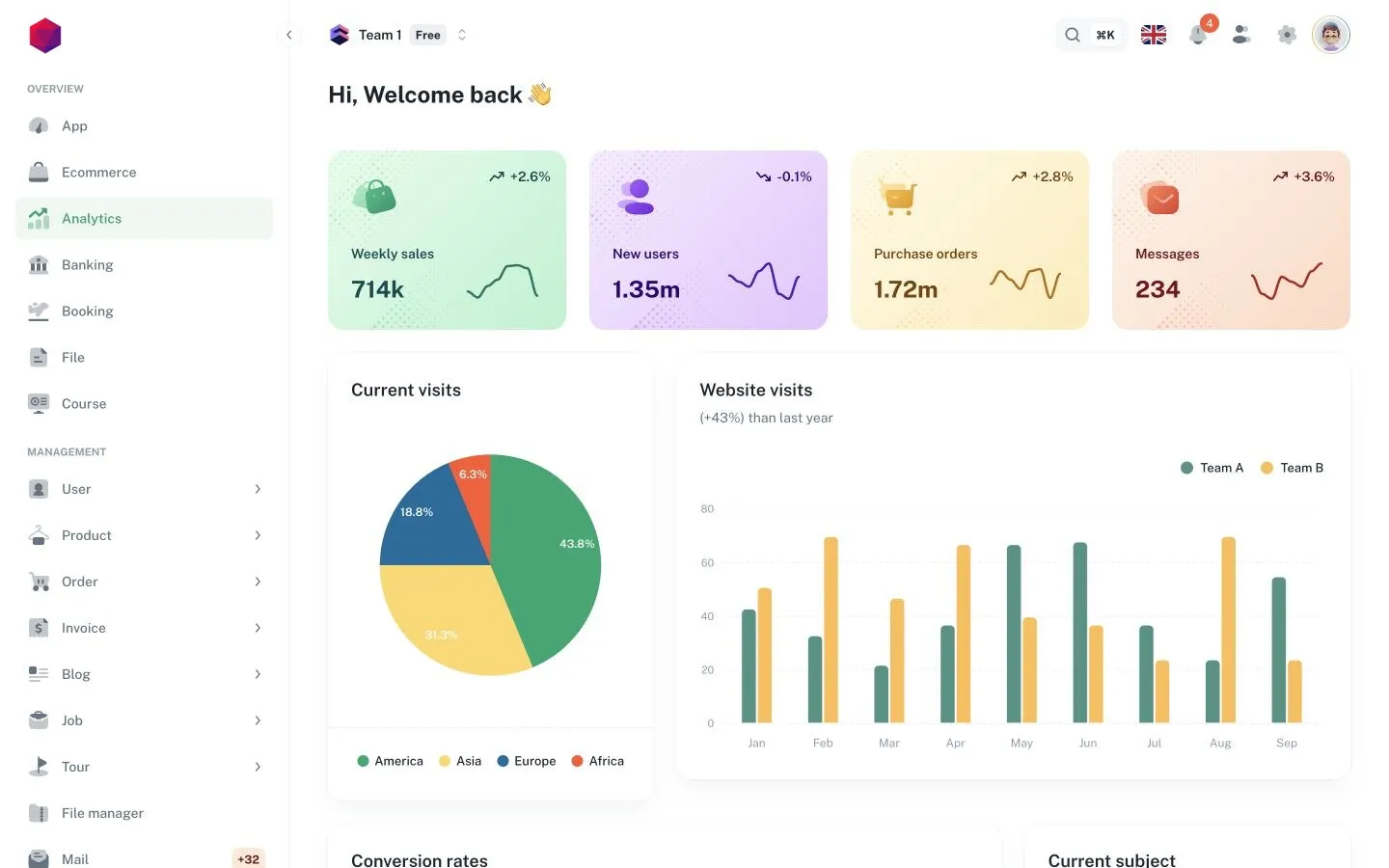The height and width of the screenshot is (868, 1389).
Task: Click the Purchase orders 1.72m card
Action: pos(969,240)
